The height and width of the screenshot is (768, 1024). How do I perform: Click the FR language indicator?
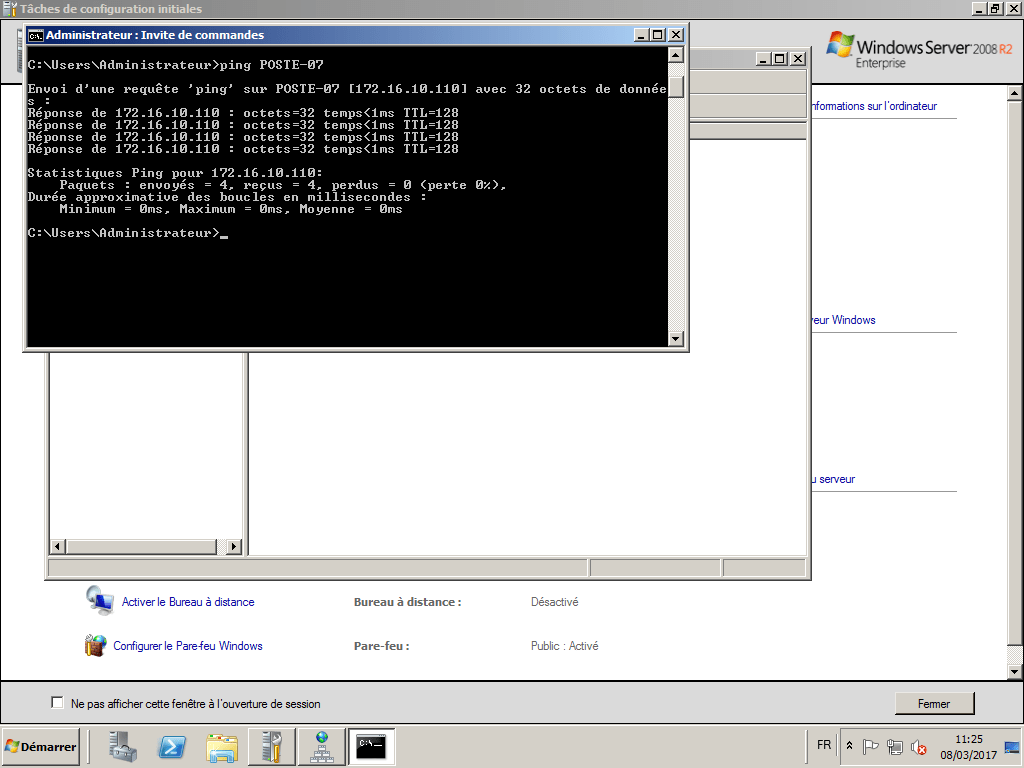point(823,745)
